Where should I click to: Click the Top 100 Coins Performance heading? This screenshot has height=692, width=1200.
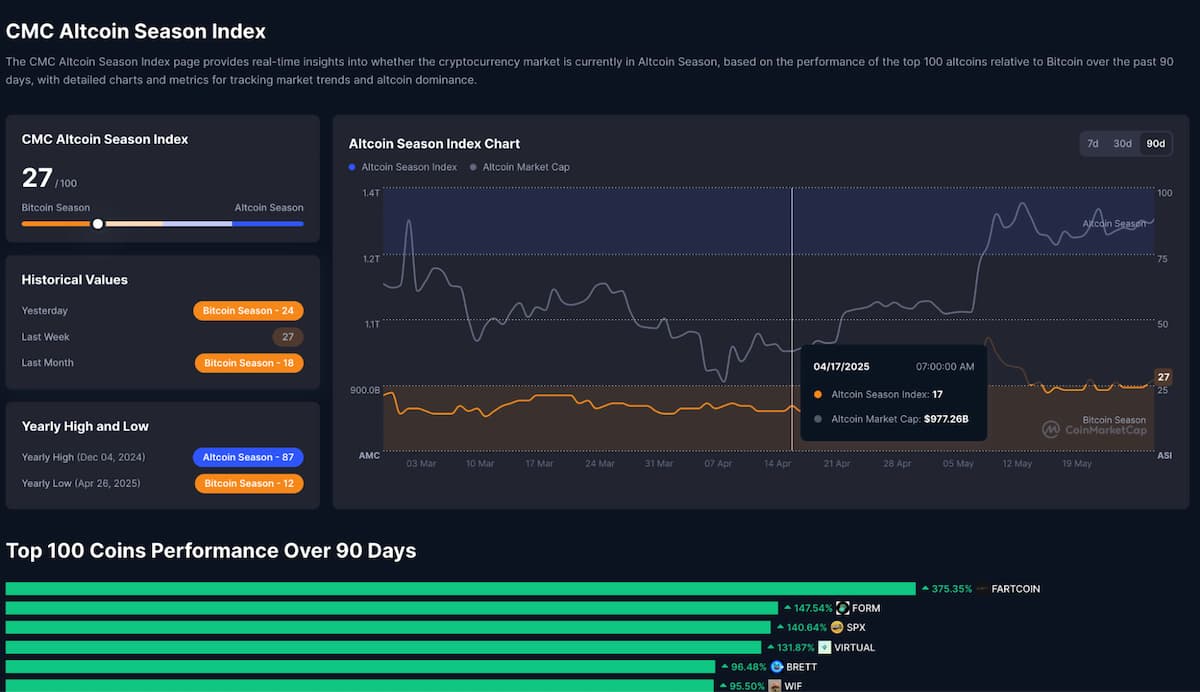[x=211, y=551]
